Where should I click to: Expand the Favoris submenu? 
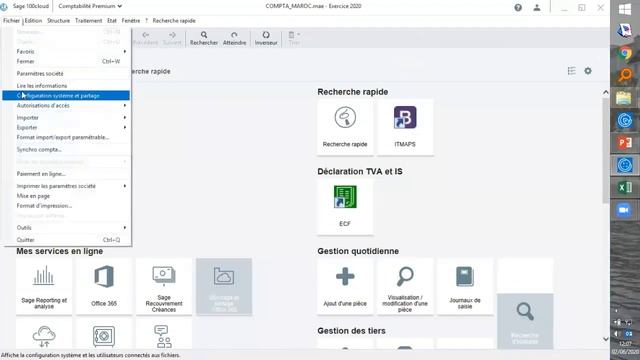[x=67, y=51]
